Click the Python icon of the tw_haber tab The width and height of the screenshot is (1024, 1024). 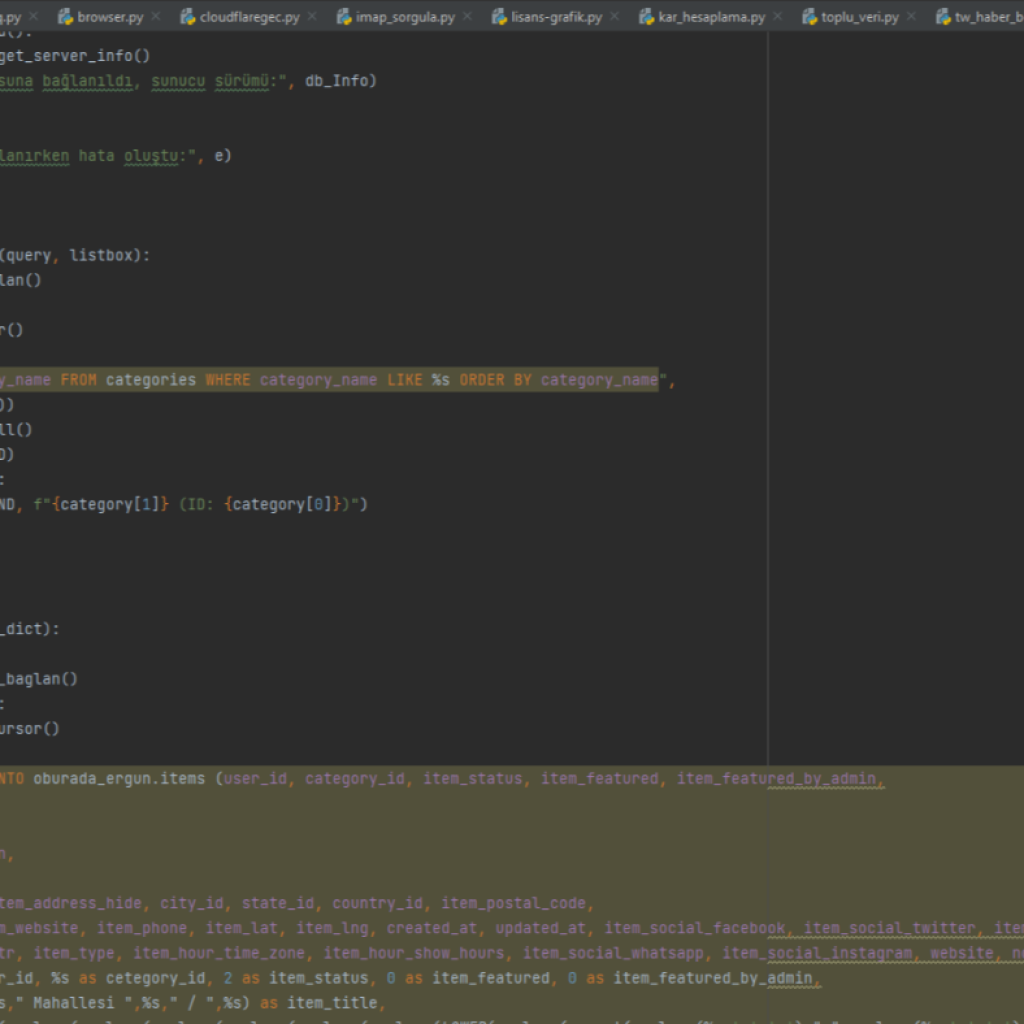[x=943, y=17]
